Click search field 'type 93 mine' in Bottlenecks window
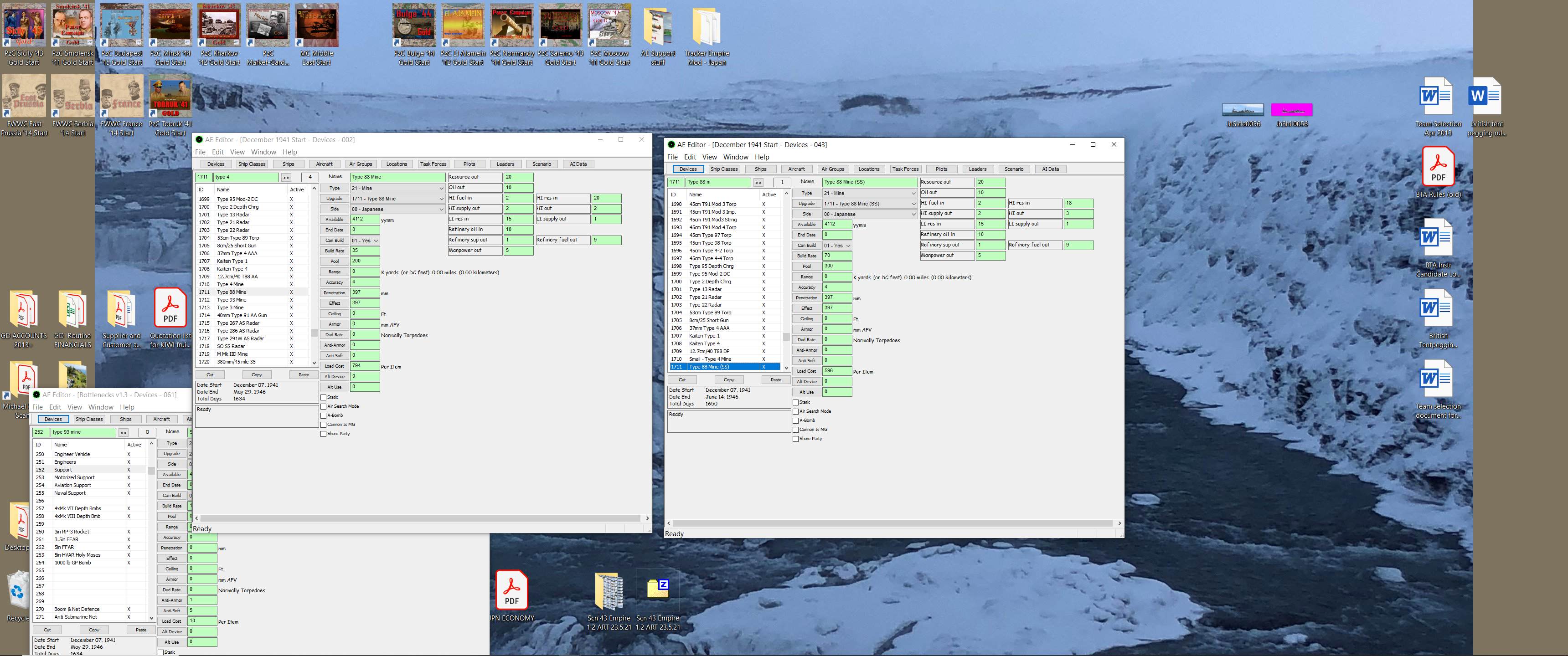 pos(83,432)
